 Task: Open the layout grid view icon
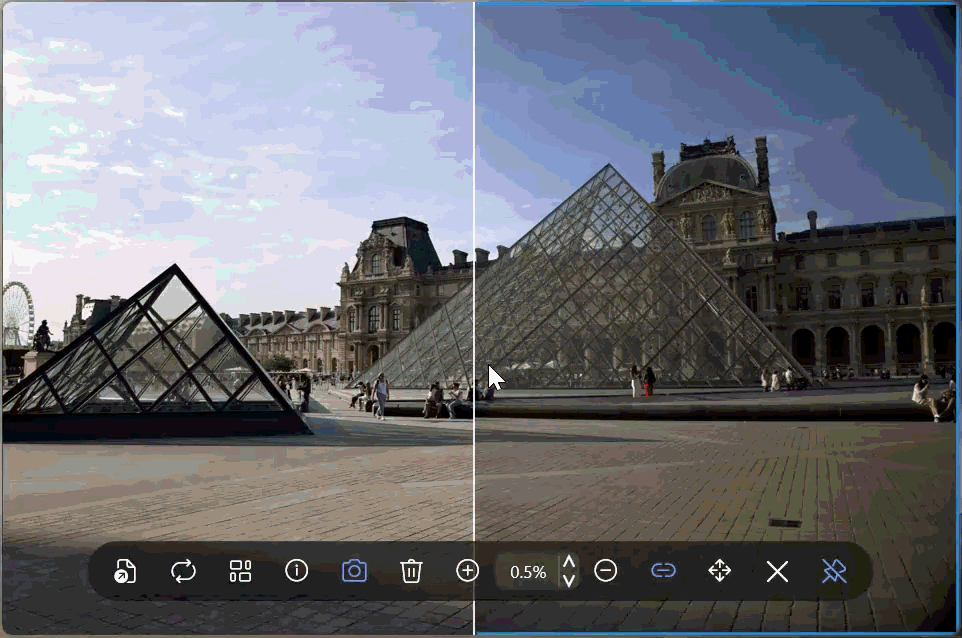tap(240, 571)
